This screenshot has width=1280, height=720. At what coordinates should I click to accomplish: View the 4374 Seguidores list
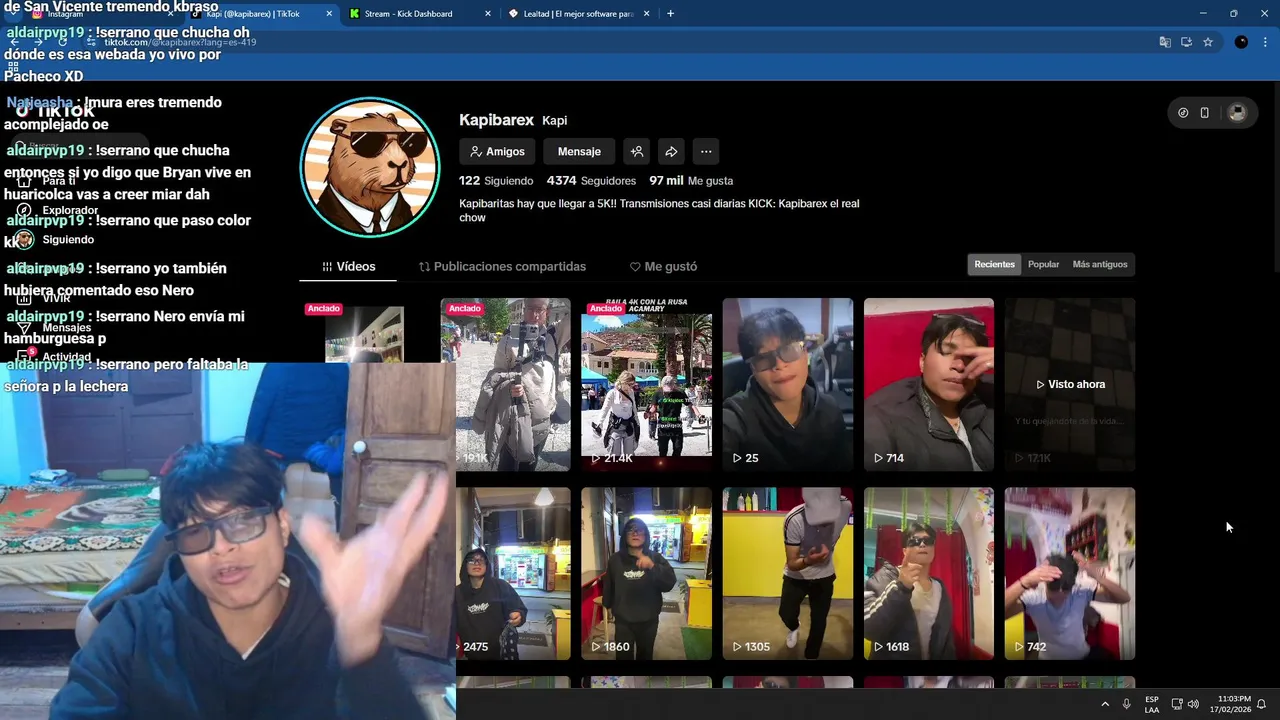pos(591,181)
